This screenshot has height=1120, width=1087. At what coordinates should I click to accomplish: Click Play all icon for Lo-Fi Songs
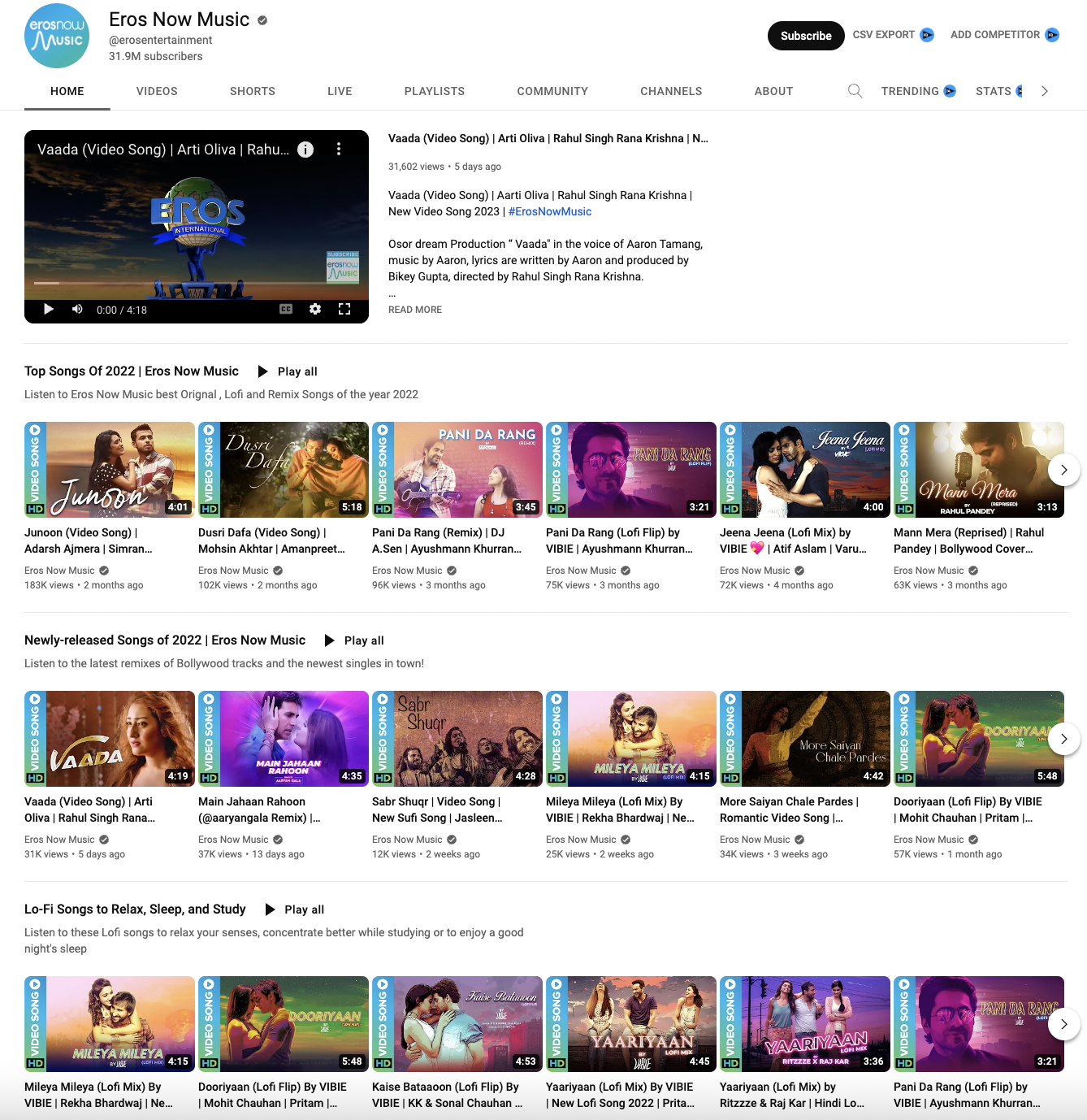tap(271, 909)
